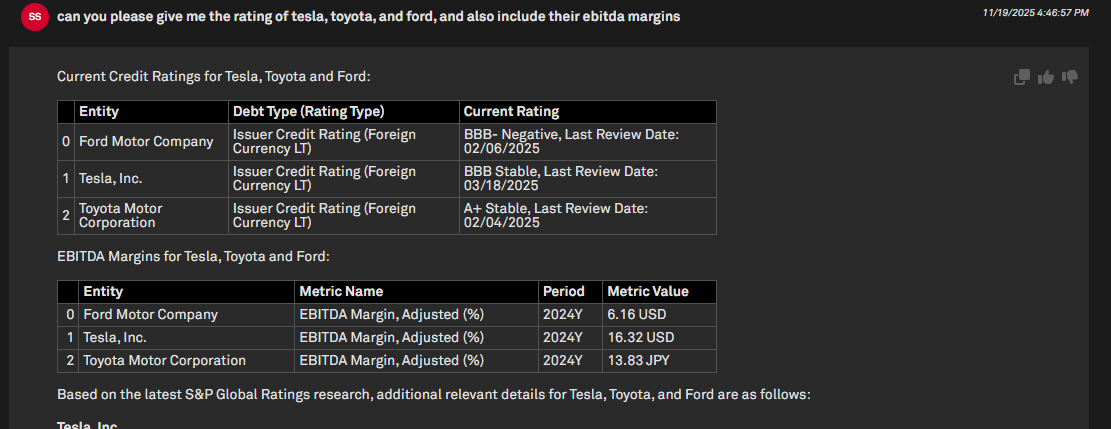Click Ford's BBB- Negative rating cell

coord(571,142)
